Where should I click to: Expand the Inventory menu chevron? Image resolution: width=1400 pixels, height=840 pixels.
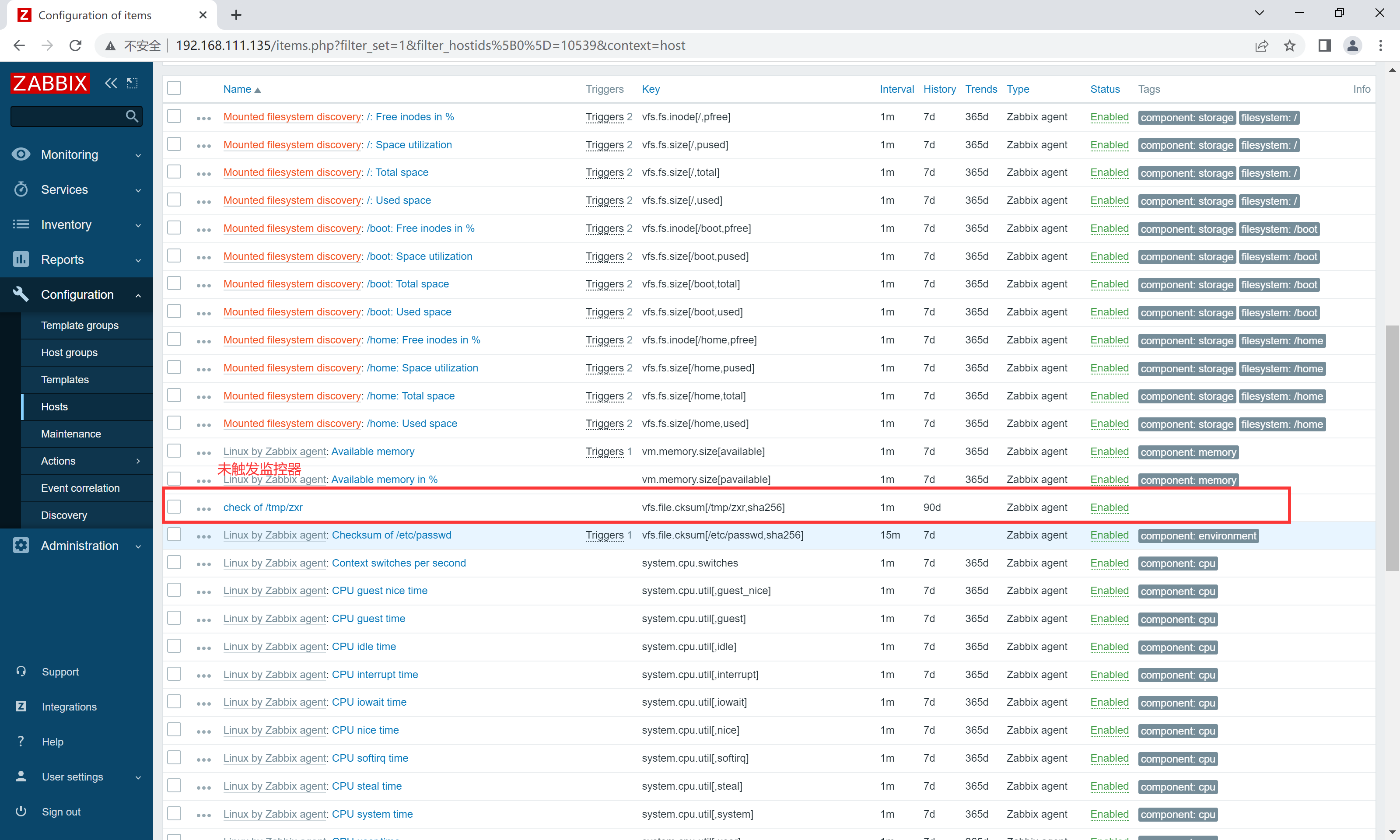(x=138, y=225)
